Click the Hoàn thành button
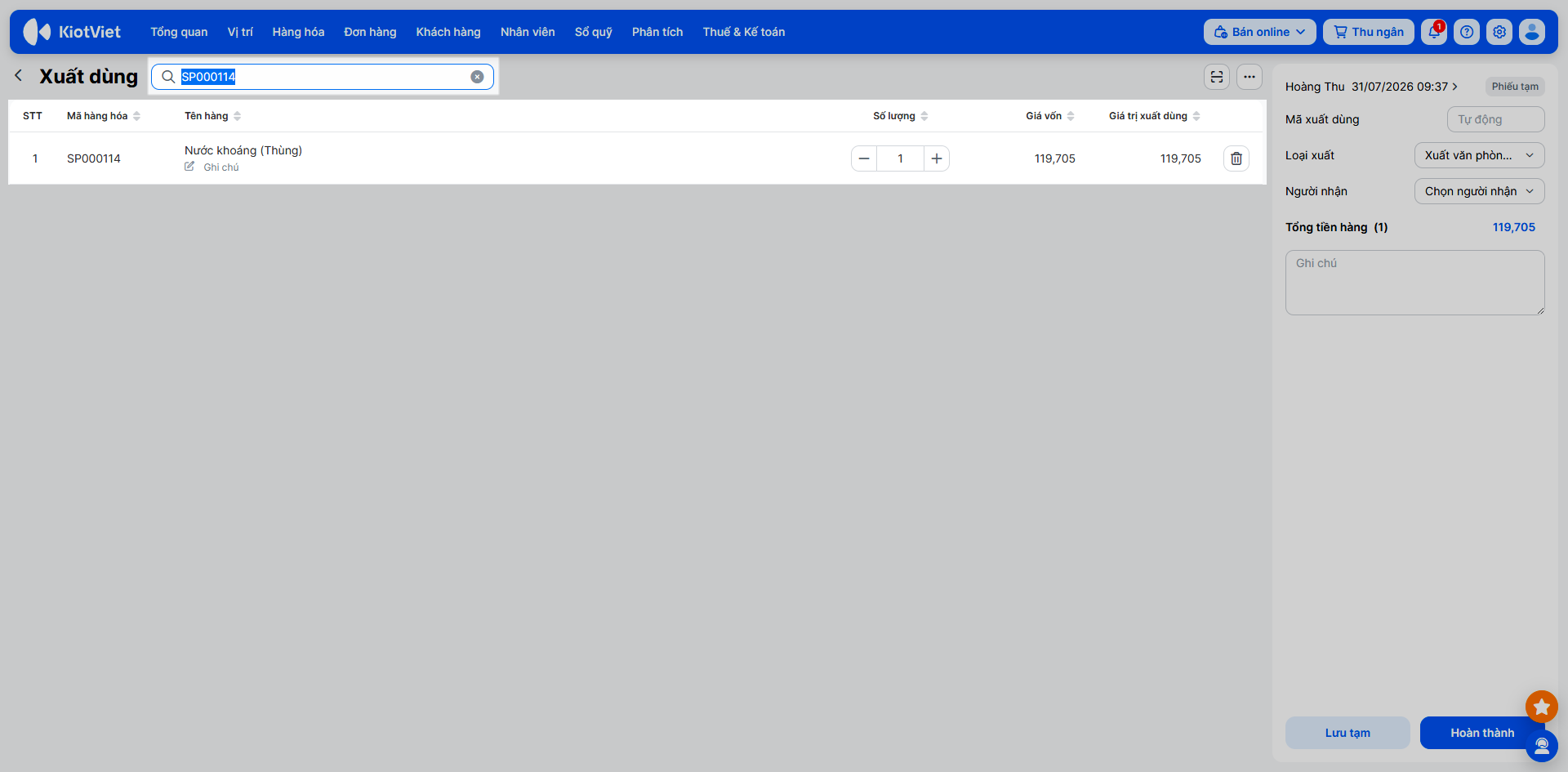1568x772 pixels. (1482, 733)
